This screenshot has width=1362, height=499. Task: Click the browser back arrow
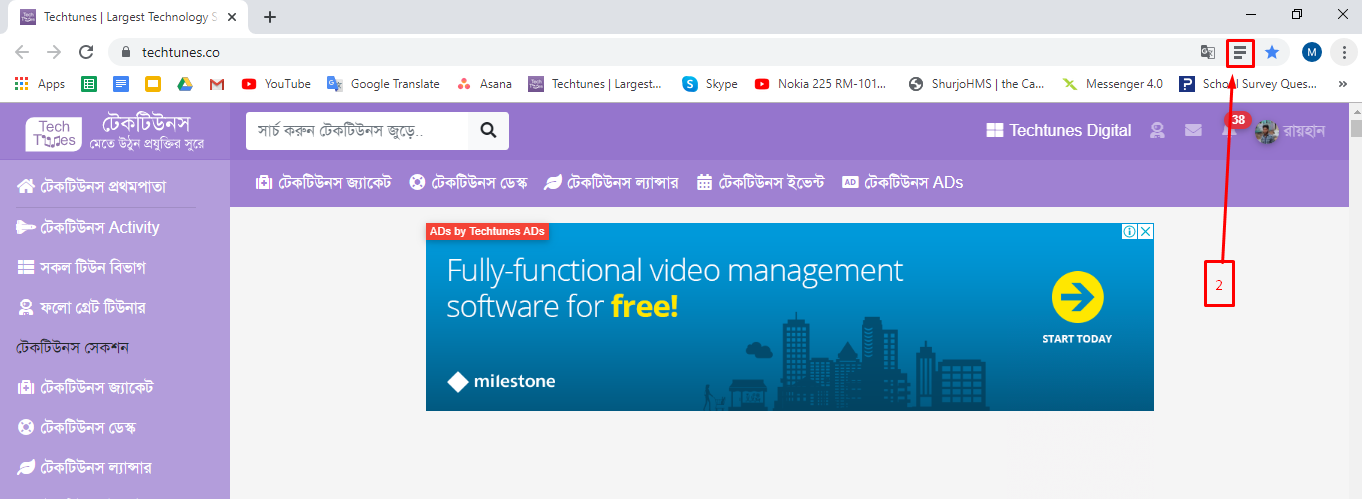(x=22, y=52)
